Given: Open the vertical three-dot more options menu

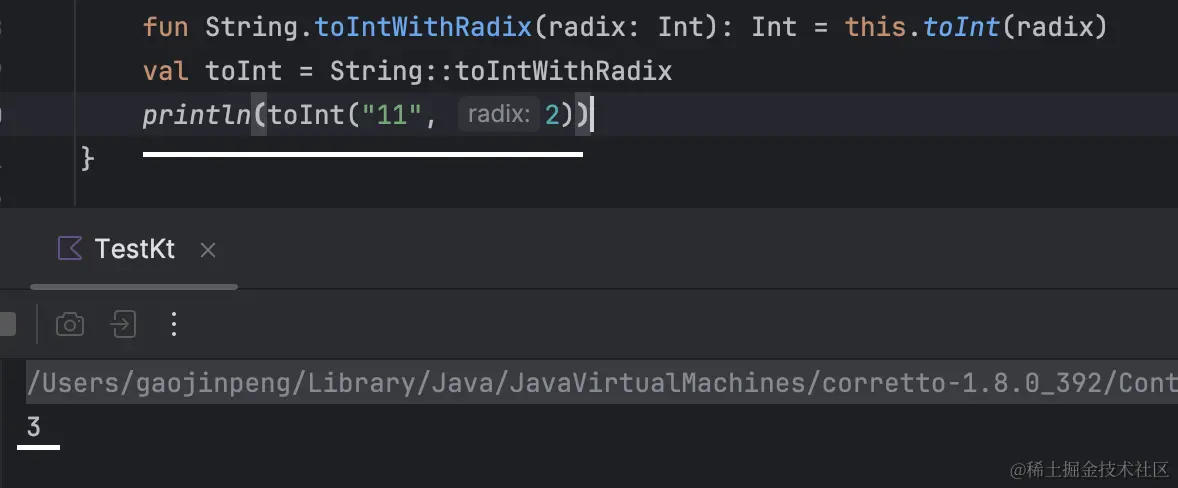Looking at the screenshot, I should pyautogui.click(x=174, y=324).
